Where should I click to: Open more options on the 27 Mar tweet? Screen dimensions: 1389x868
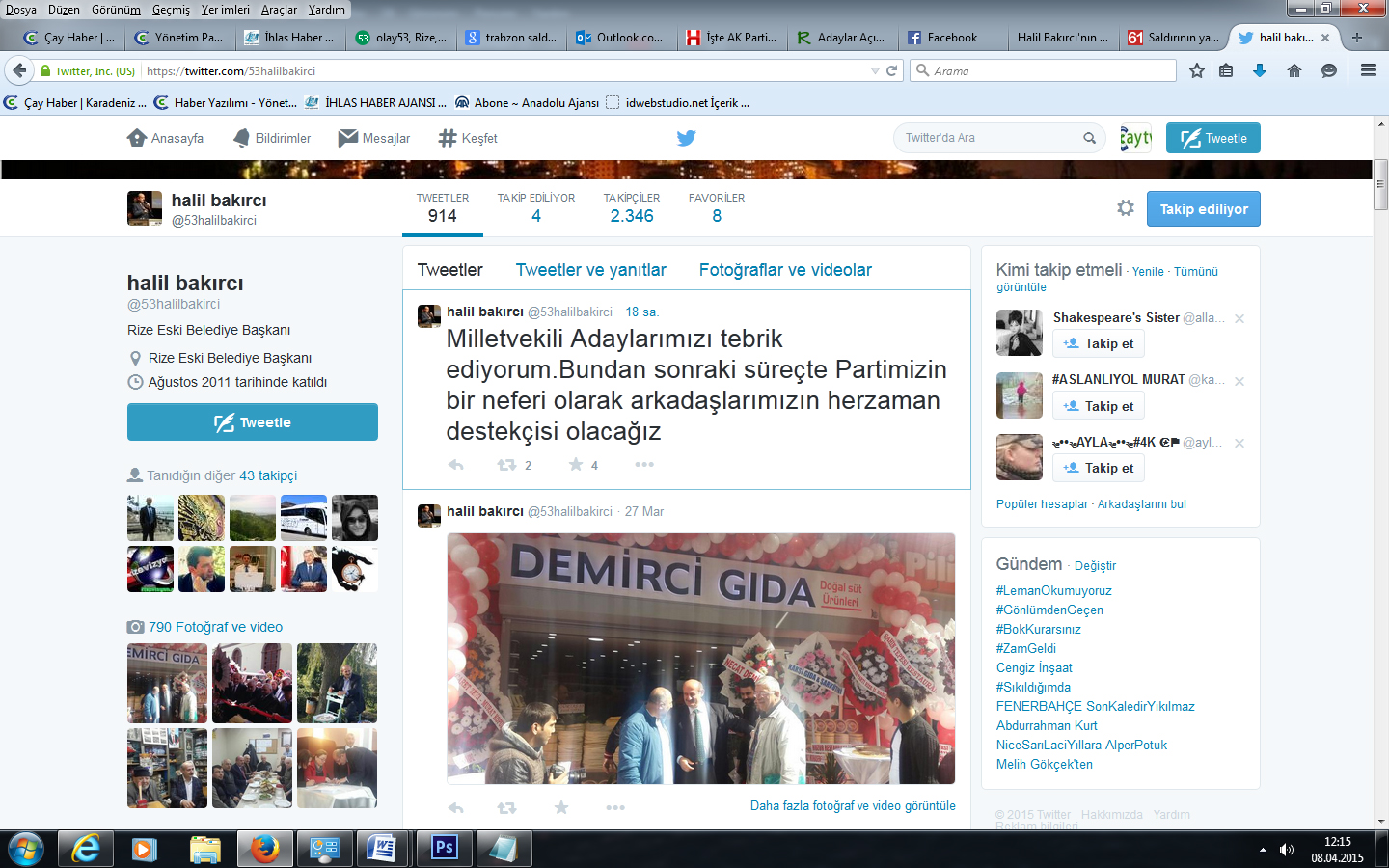[x=615, y=807]
